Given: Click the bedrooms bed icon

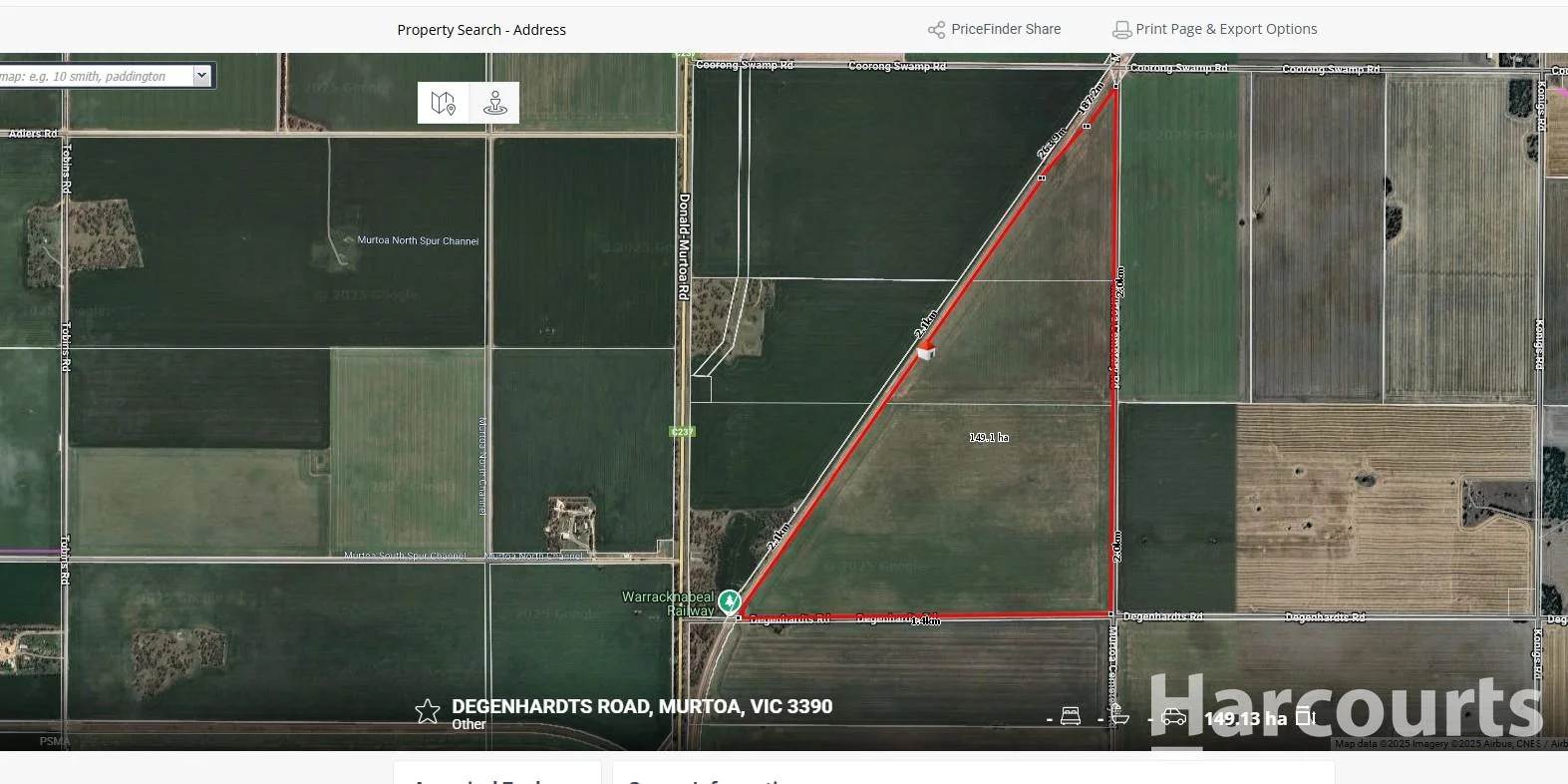Looking at the screenshot, I should pos(1071,716).
